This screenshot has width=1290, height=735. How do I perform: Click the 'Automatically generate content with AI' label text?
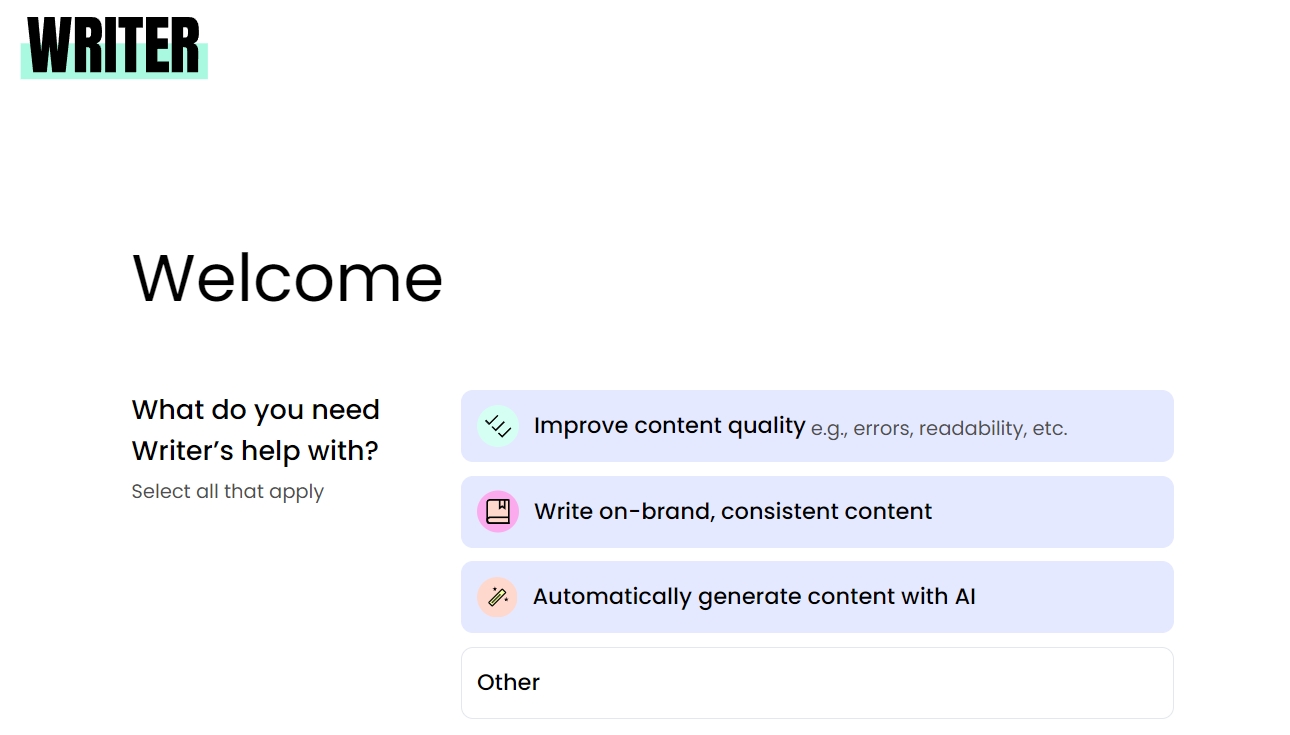click(x=754, y=597)
